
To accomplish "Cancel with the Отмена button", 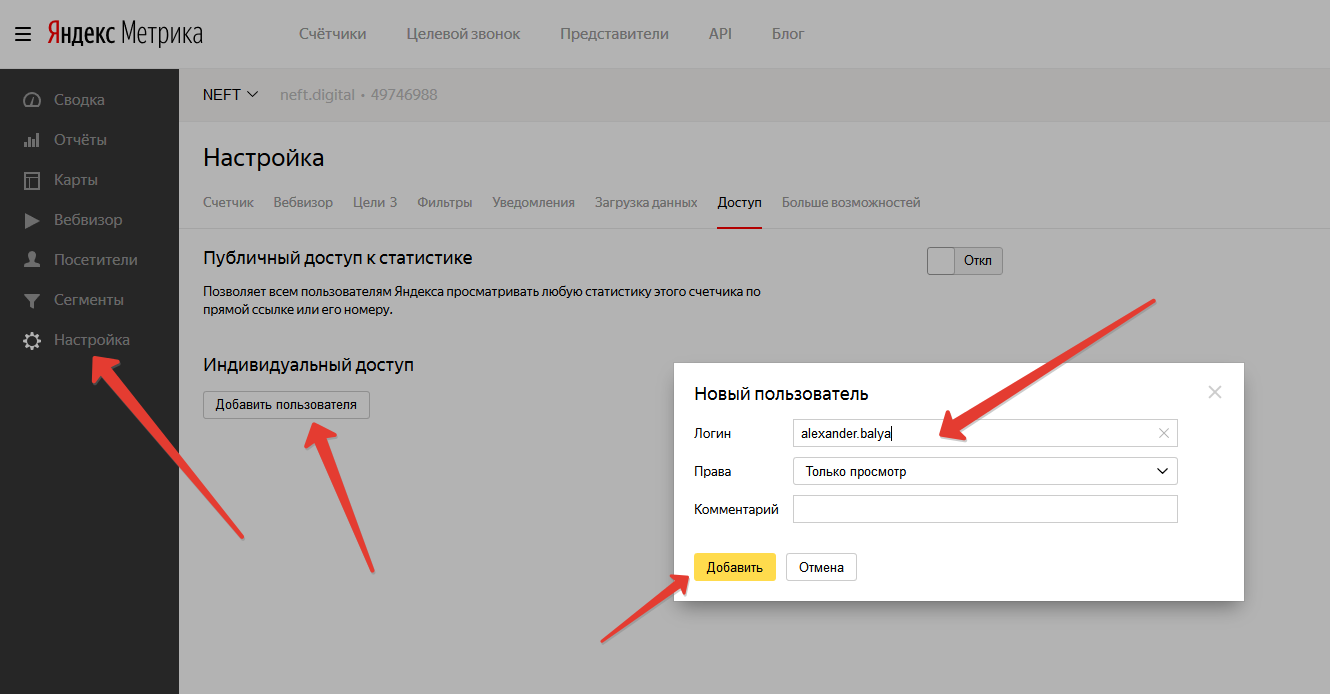I will (x=821, y=567).
